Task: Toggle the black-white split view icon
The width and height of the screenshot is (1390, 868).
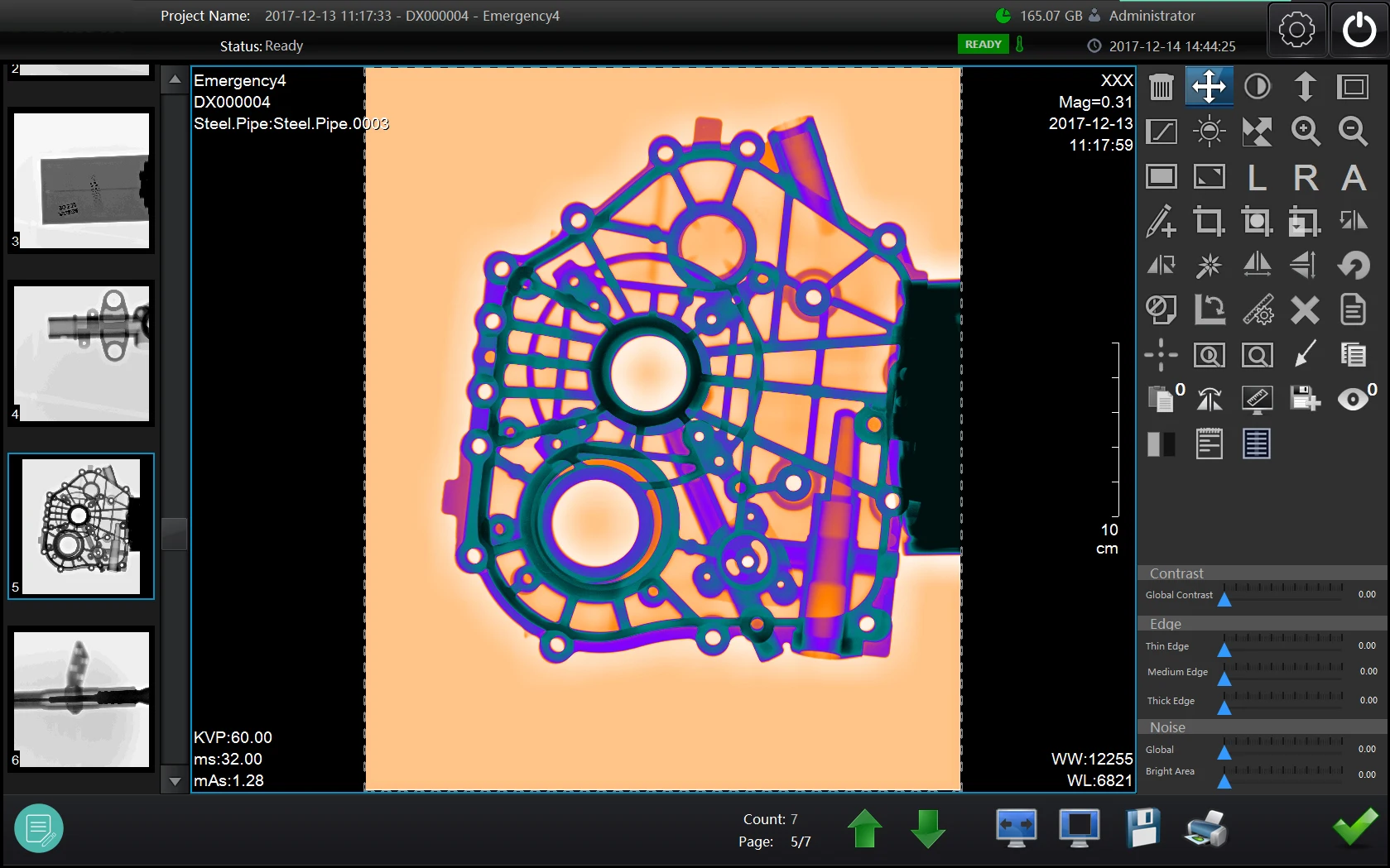Action: pos(1161,444)
